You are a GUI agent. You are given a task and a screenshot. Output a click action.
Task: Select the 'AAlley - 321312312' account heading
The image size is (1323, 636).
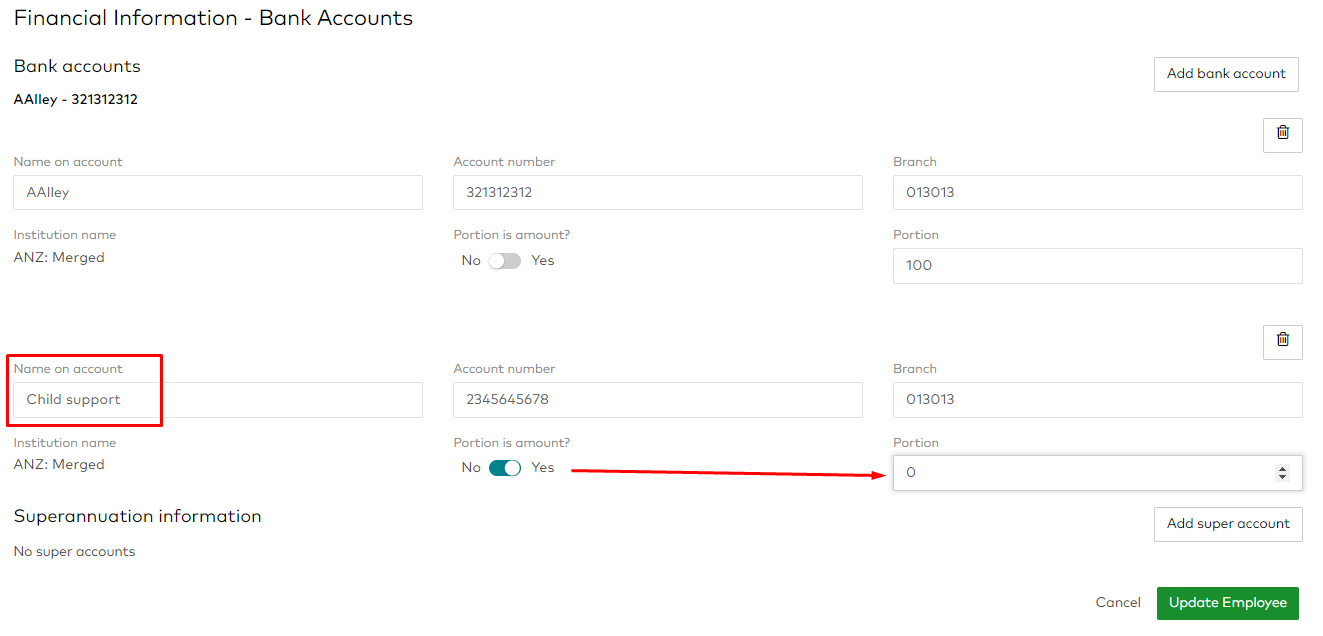[76, 100]
